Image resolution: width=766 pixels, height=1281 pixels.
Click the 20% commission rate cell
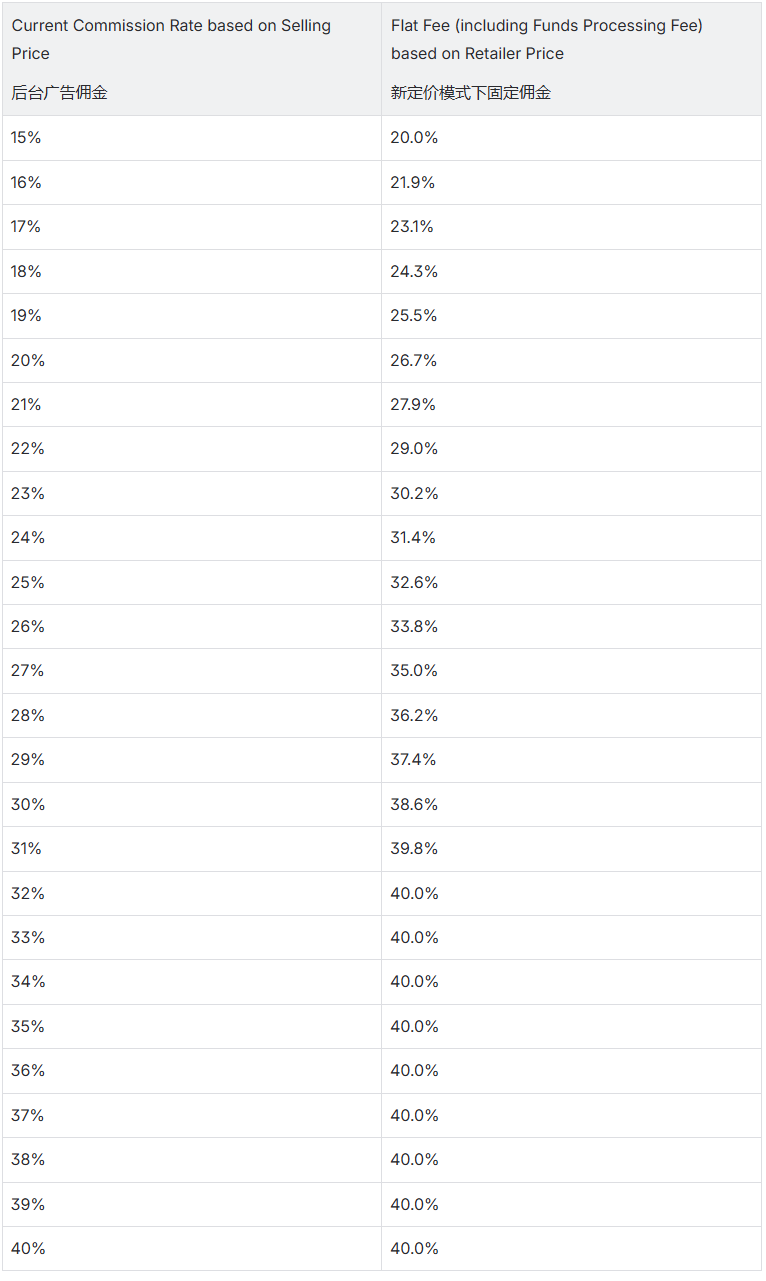coord(28,360)
